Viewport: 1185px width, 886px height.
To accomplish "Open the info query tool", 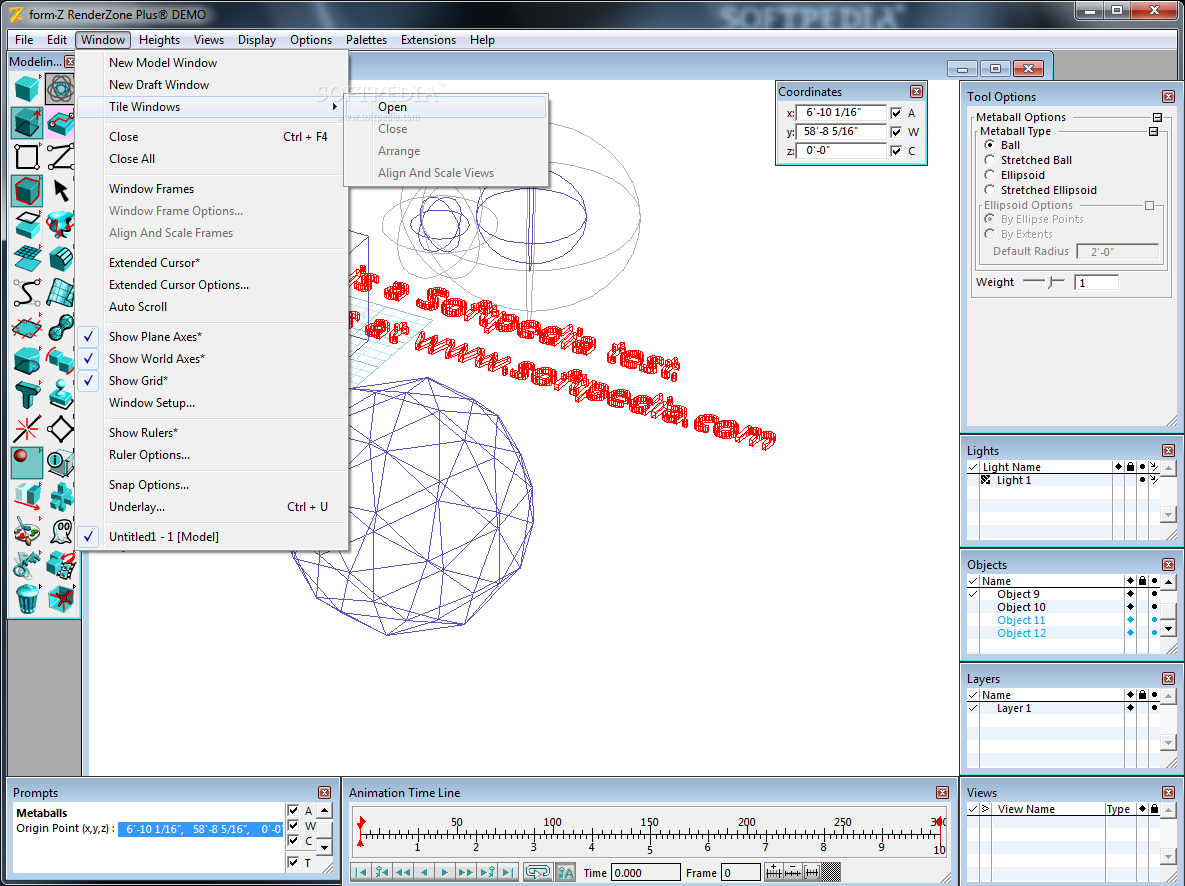I will click(60, 463).
